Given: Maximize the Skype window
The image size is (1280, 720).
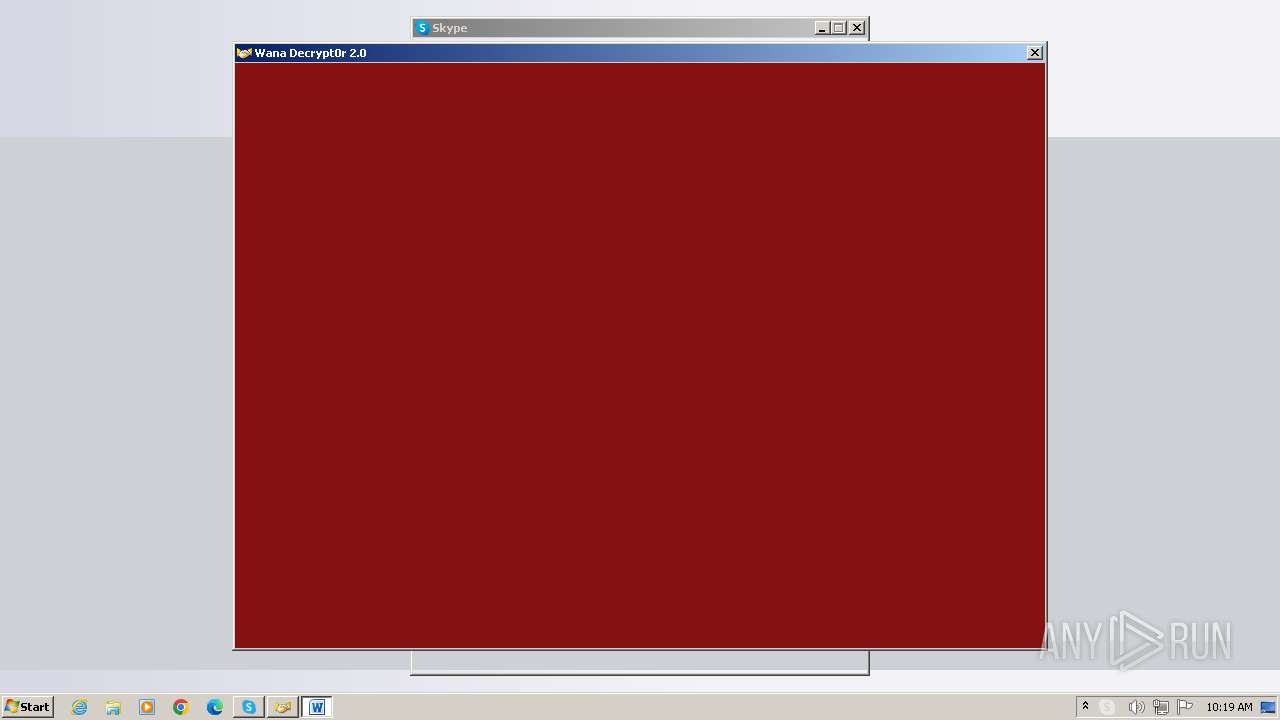Looking at the screenshot, I should 839,28.
